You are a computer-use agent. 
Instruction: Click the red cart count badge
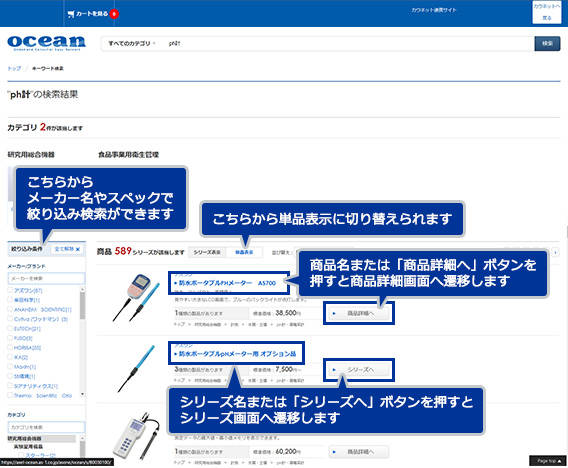click(x=114, y=14)
